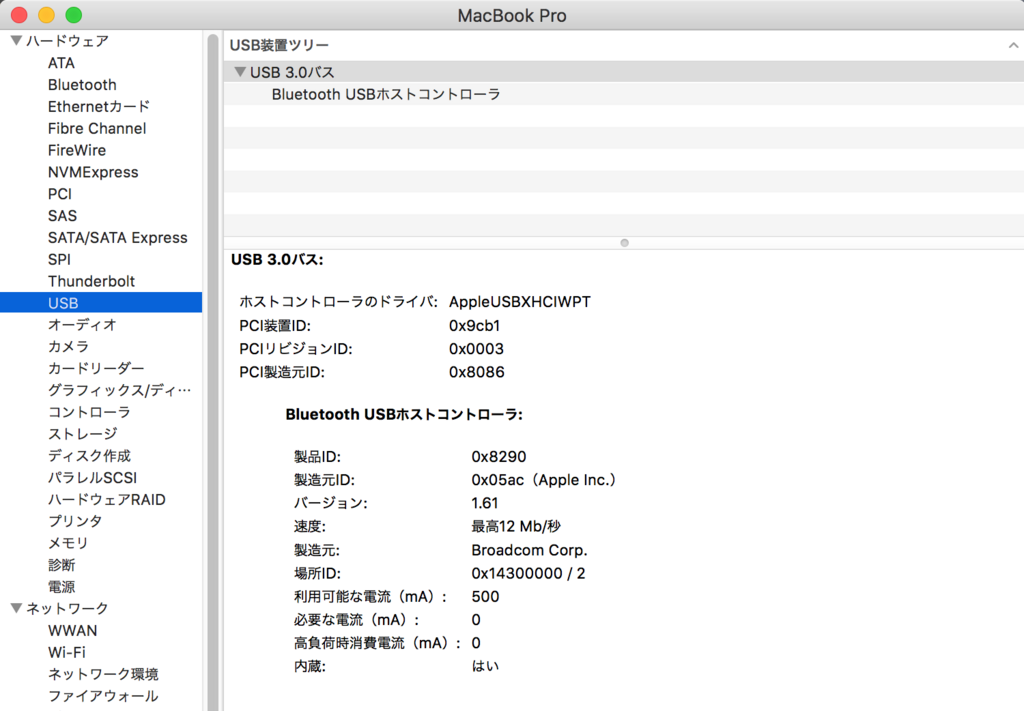The width and height of the screenshot is (1024, 711).
Task: Select PCI in the sidebar
Action: tap(59, 194)
